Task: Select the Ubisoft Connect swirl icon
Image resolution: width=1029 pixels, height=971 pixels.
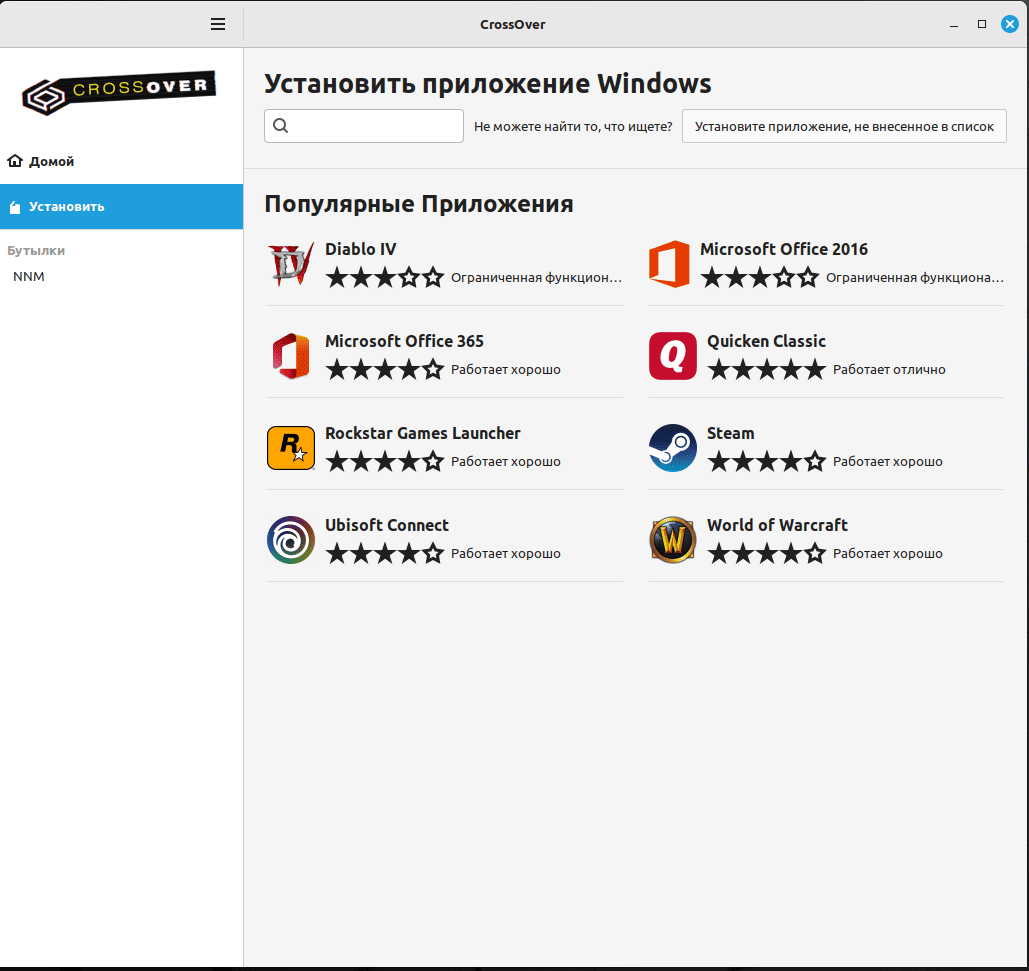Action: pos(291,540)
